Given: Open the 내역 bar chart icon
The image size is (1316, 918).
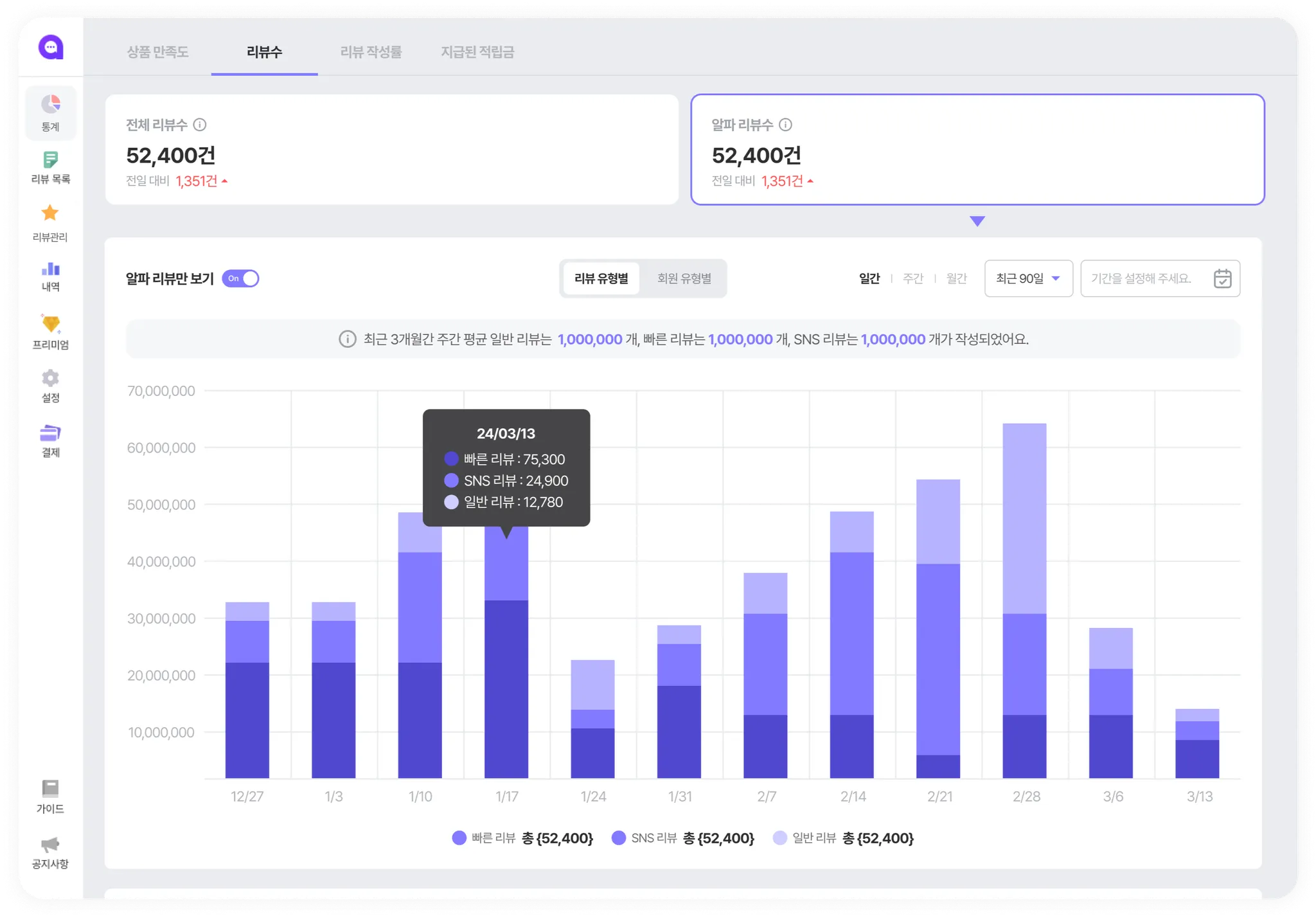Looking at the screenshot, I should click(x=51, y=270).
